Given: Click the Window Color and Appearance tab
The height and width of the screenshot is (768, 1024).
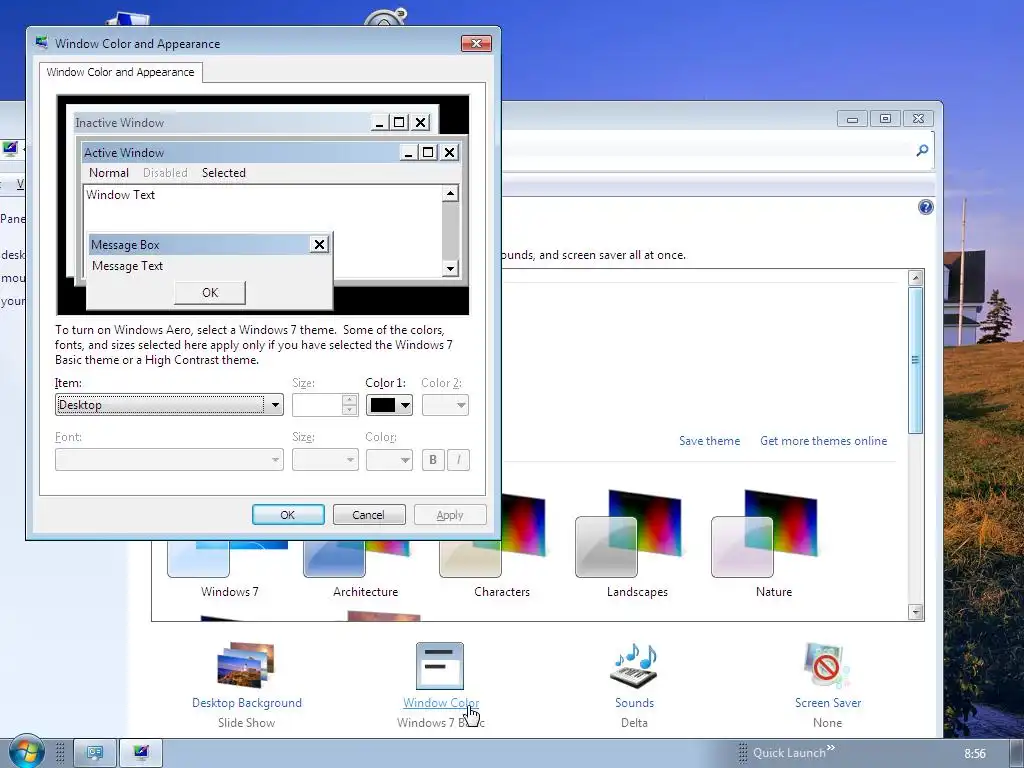Looking at the screenshot, I should click(x=120, y=72).
